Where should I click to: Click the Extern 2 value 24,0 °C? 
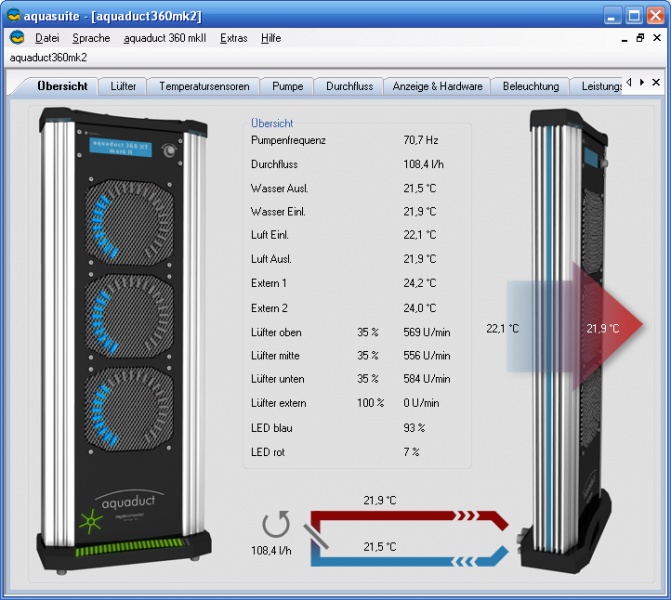(x=420, y=308)
